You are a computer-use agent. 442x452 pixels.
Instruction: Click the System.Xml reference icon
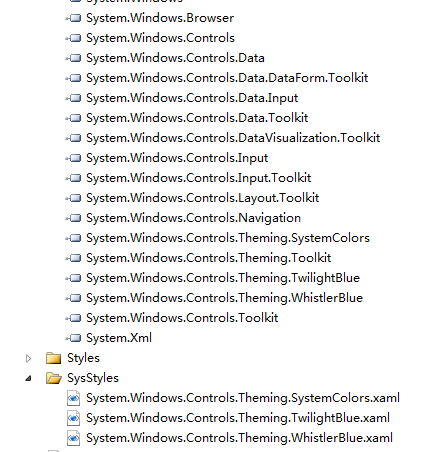click(73, 338)
